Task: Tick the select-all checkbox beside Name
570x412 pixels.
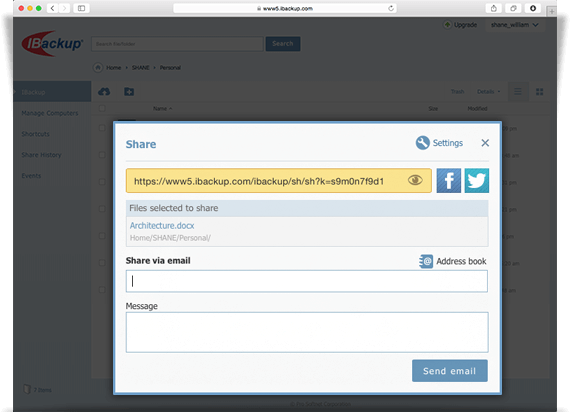Action: 102,108
